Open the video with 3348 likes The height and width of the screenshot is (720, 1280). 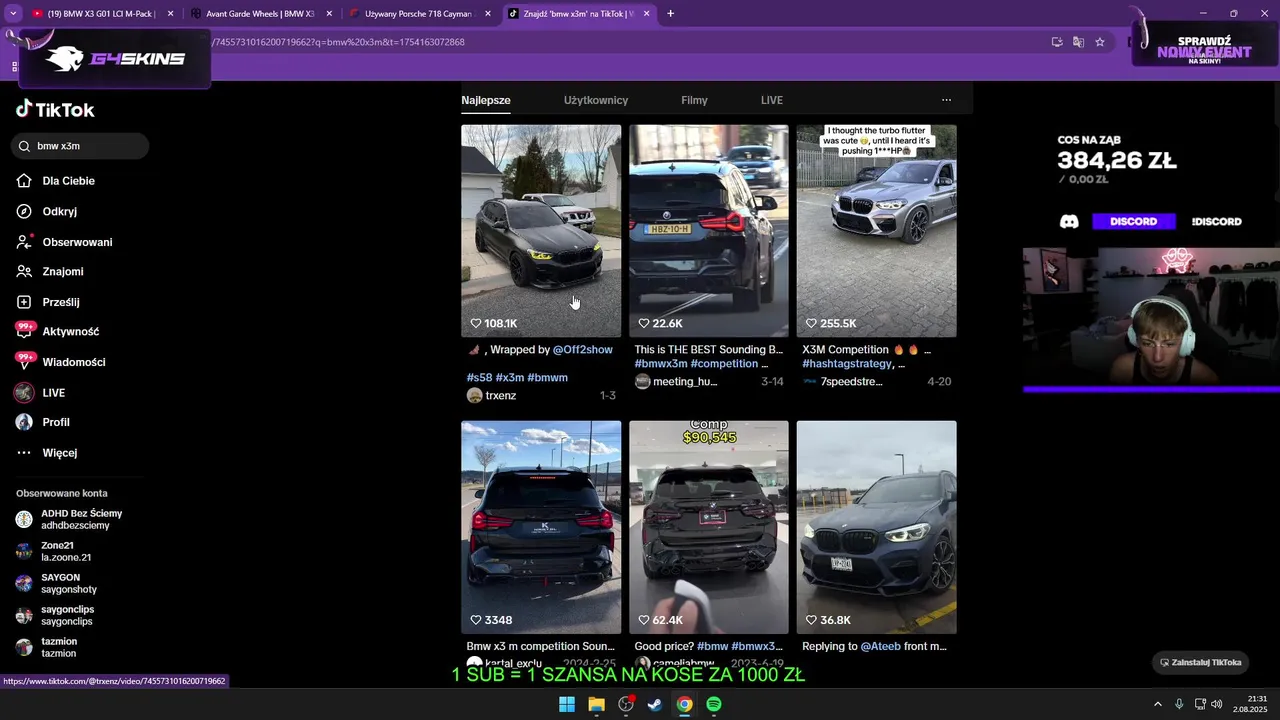[x=541, y=527]
